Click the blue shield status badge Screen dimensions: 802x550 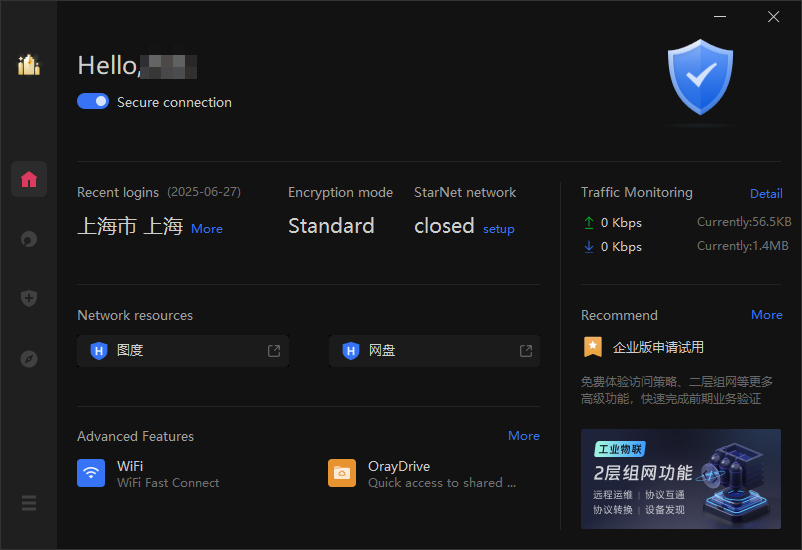click(700, 77)
